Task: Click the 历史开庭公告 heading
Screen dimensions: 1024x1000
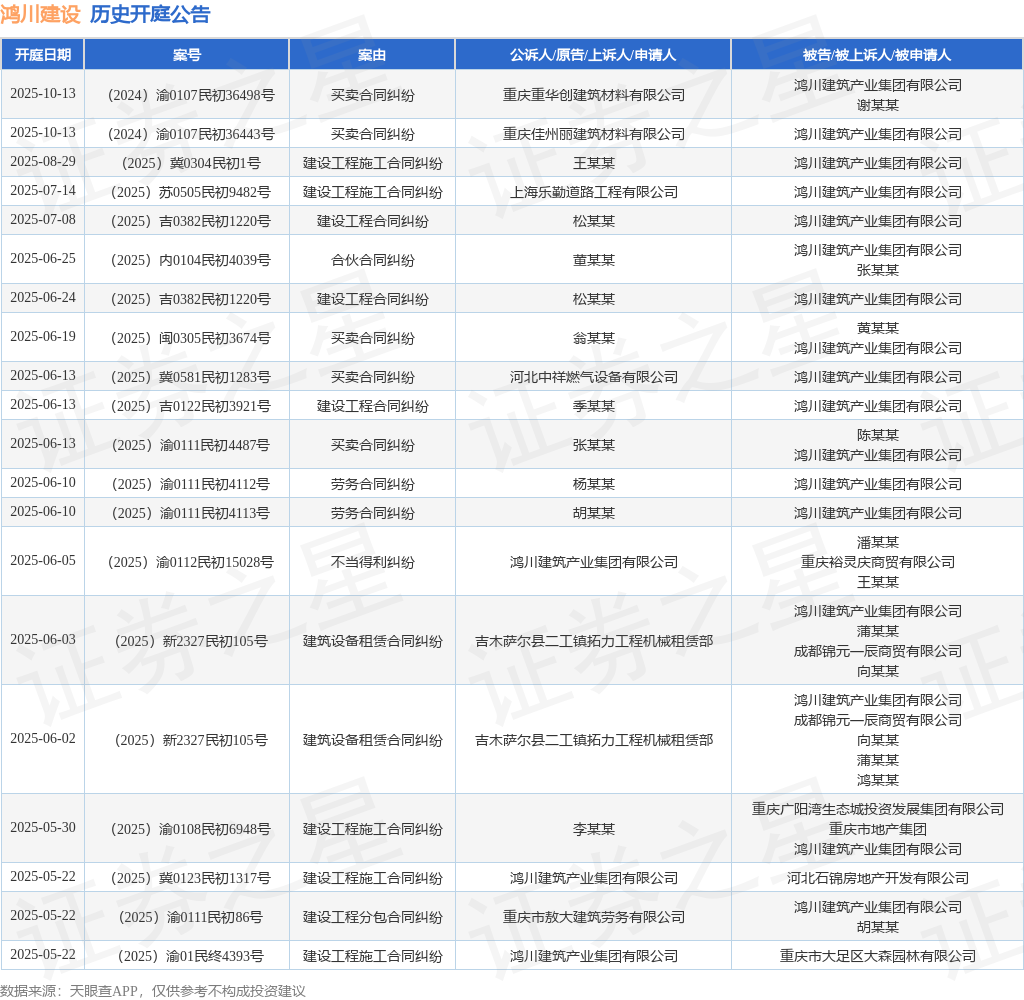Action: point(150,14)
